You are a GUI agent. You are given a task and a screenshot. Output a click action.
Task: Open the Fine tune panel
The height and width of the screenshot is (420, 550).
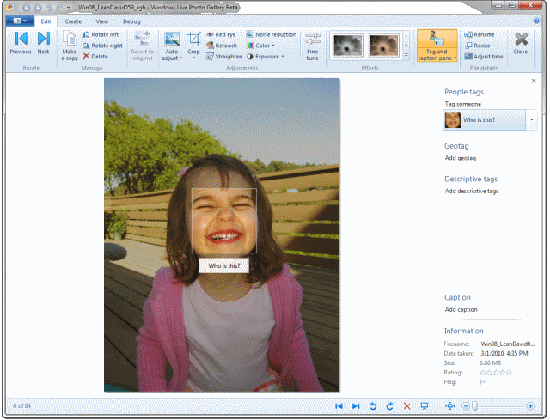[x=312, y=46]
